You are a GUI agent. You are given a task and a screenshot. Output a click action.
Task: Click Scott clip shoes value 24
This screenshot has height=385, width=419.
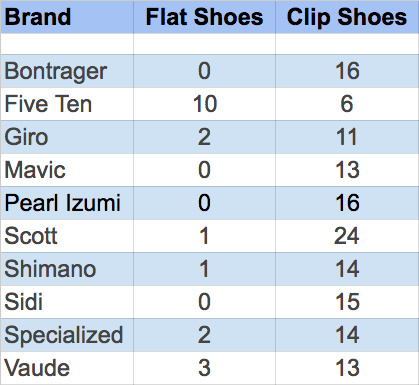coord(347,236)
